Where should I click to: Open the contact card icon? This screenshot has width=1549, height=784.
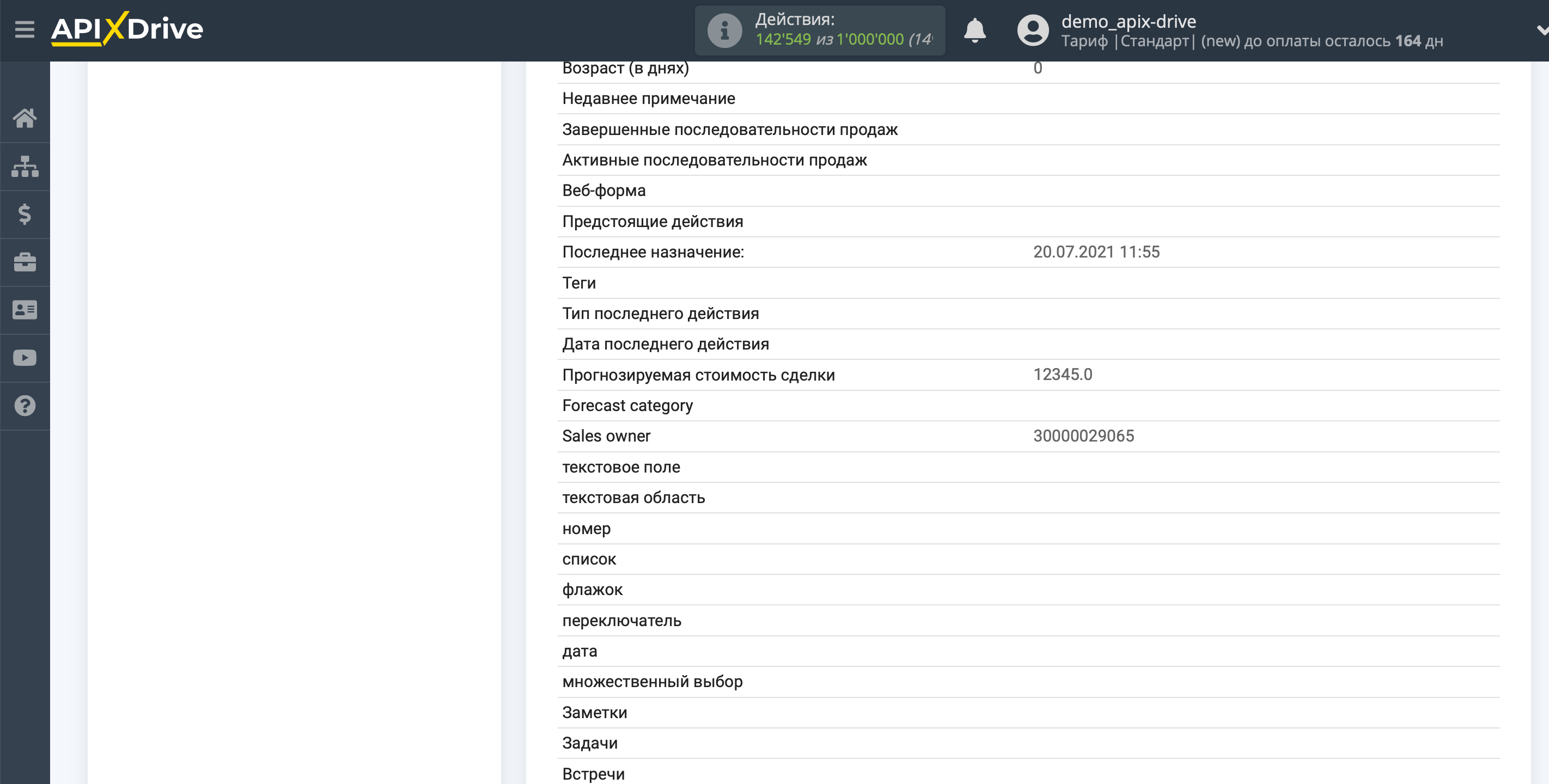tap(25, 310)
